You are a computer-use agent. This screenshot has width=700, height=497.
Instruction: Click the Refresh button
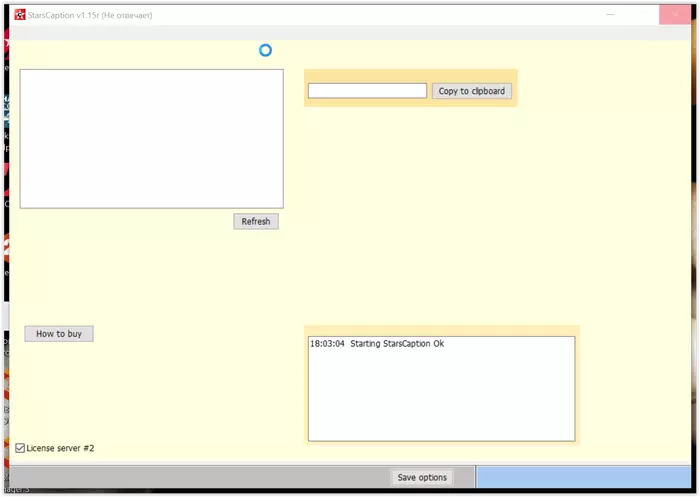point(256,221)
